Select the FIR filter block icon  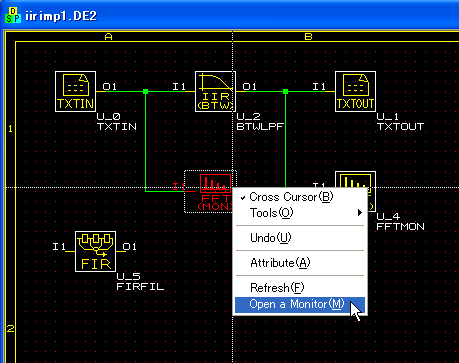(95, 251)
